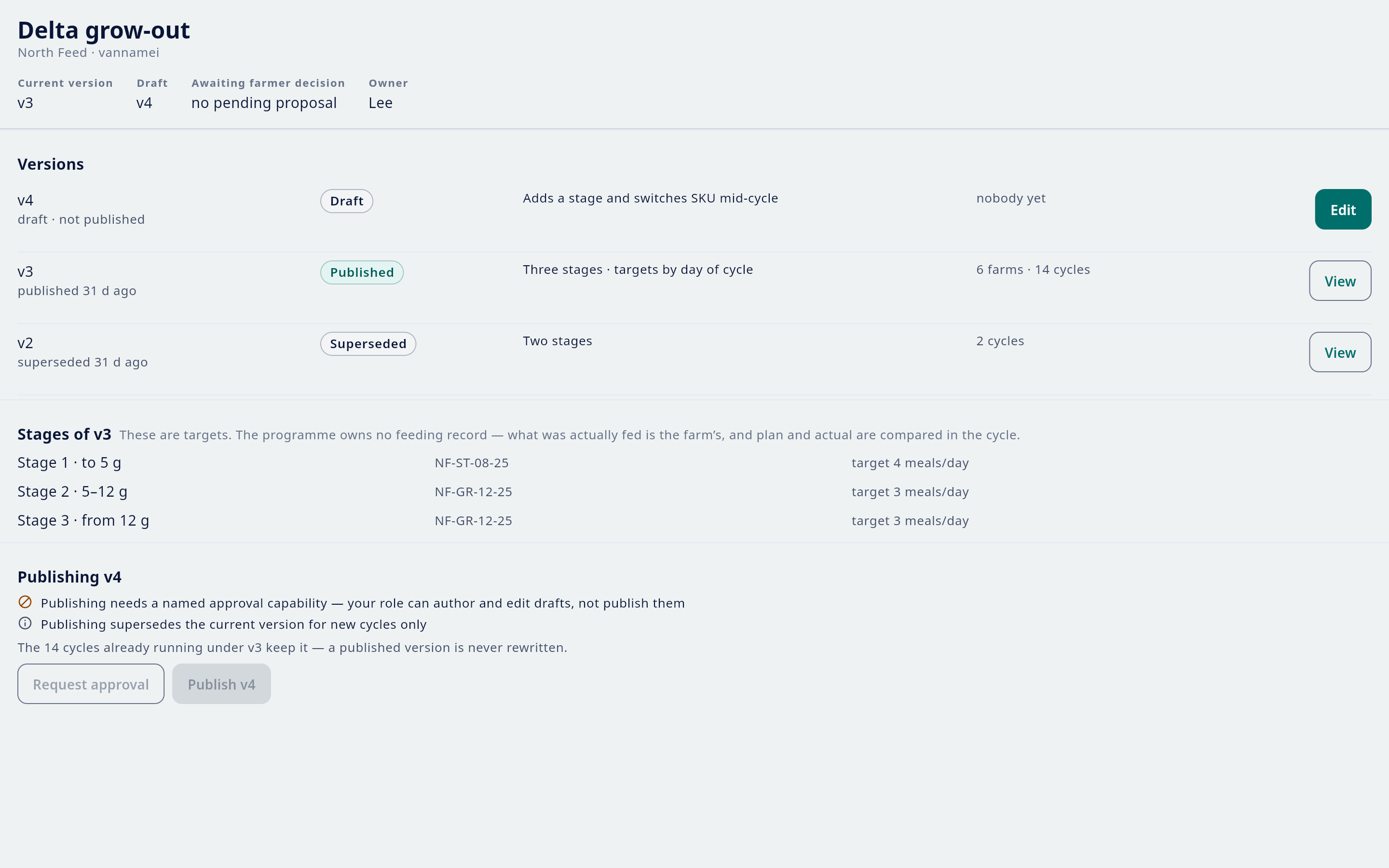
Task: Click the Delta grow-out page title
Action: 104,30
